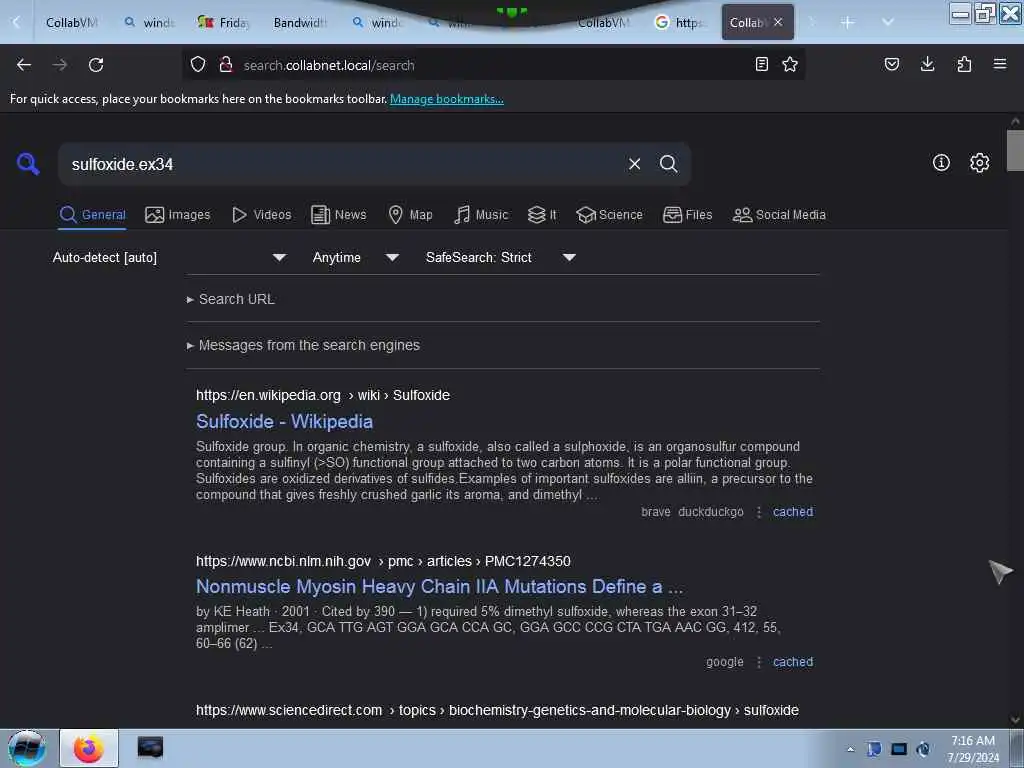Open the en.wikipedia.org result URL
Image resolution: width=1024 pixels, height=768 pixels.
click(323, 395)
